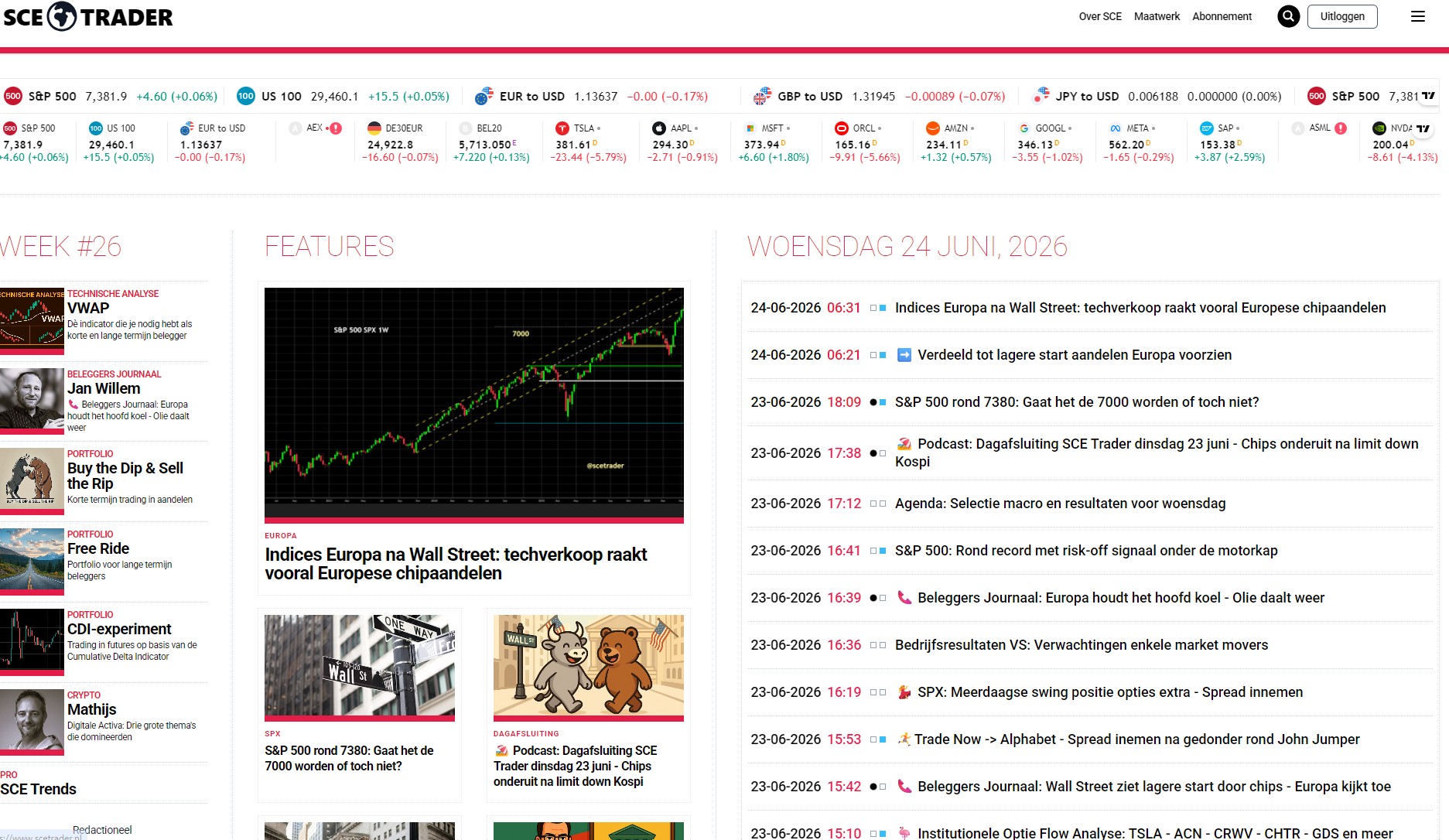Click the DE30EUR German flag icon
Screen dimensions: 1449x840
[374, 128]
